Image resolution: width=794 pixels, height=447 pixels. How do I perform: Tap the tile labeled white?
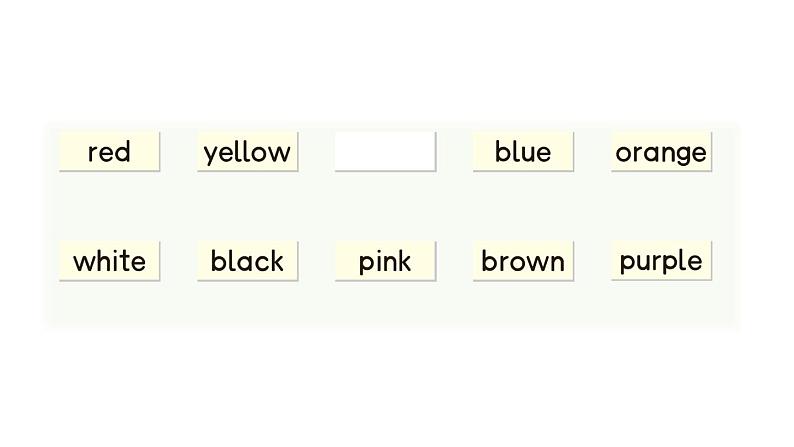tap(109, 261)
